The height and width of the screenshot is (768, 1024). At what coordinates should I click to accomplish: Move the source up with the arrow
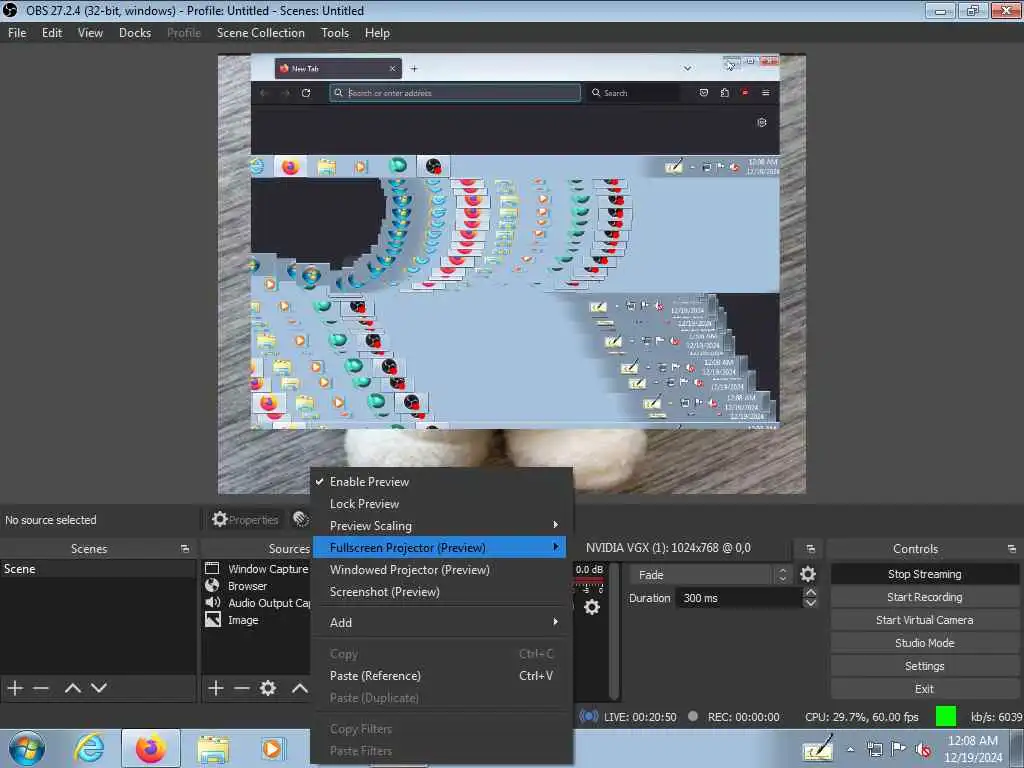300,688
